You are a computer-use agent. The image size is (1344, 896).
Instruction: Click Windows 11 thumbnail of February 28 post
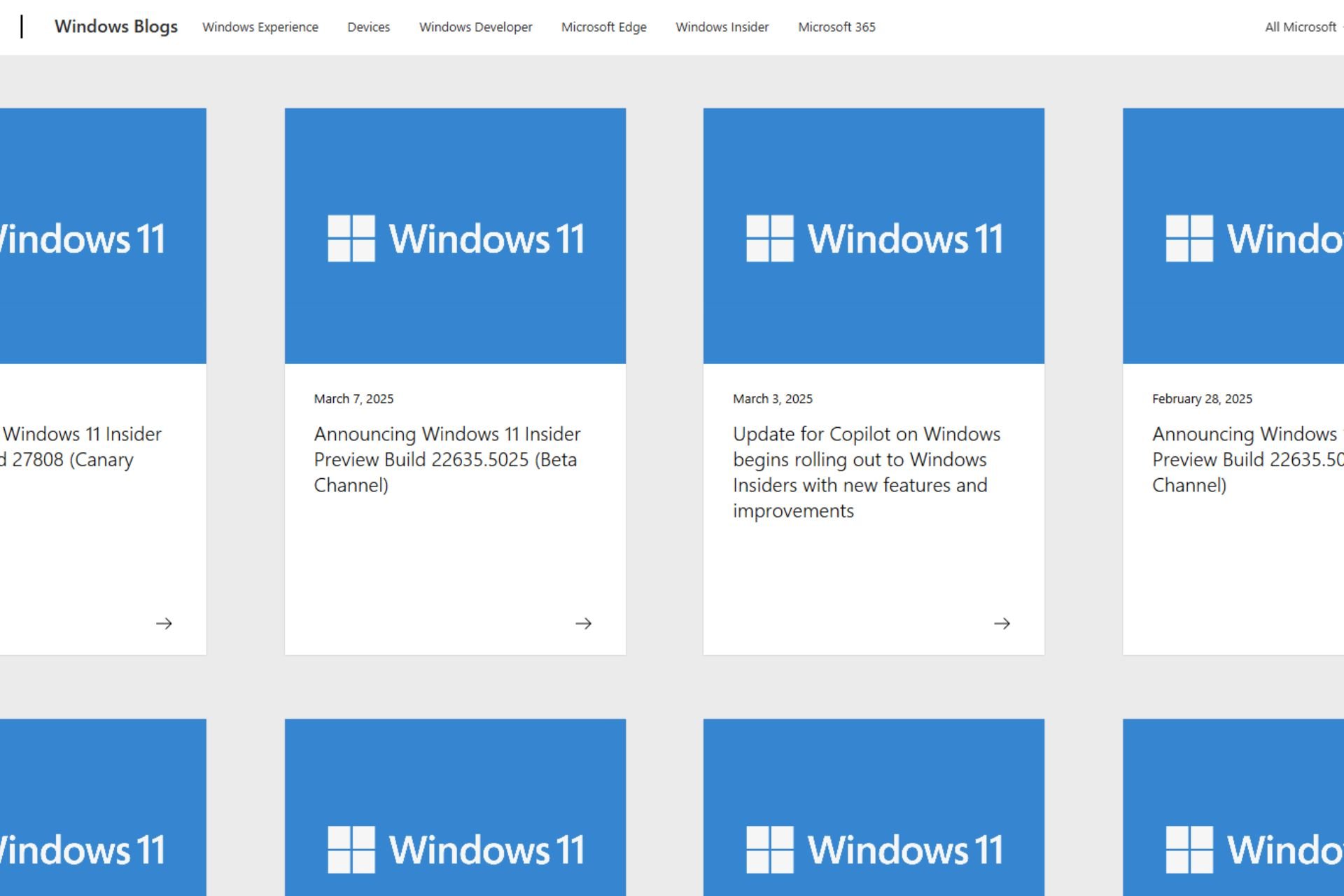click(x=1233, y=236)
